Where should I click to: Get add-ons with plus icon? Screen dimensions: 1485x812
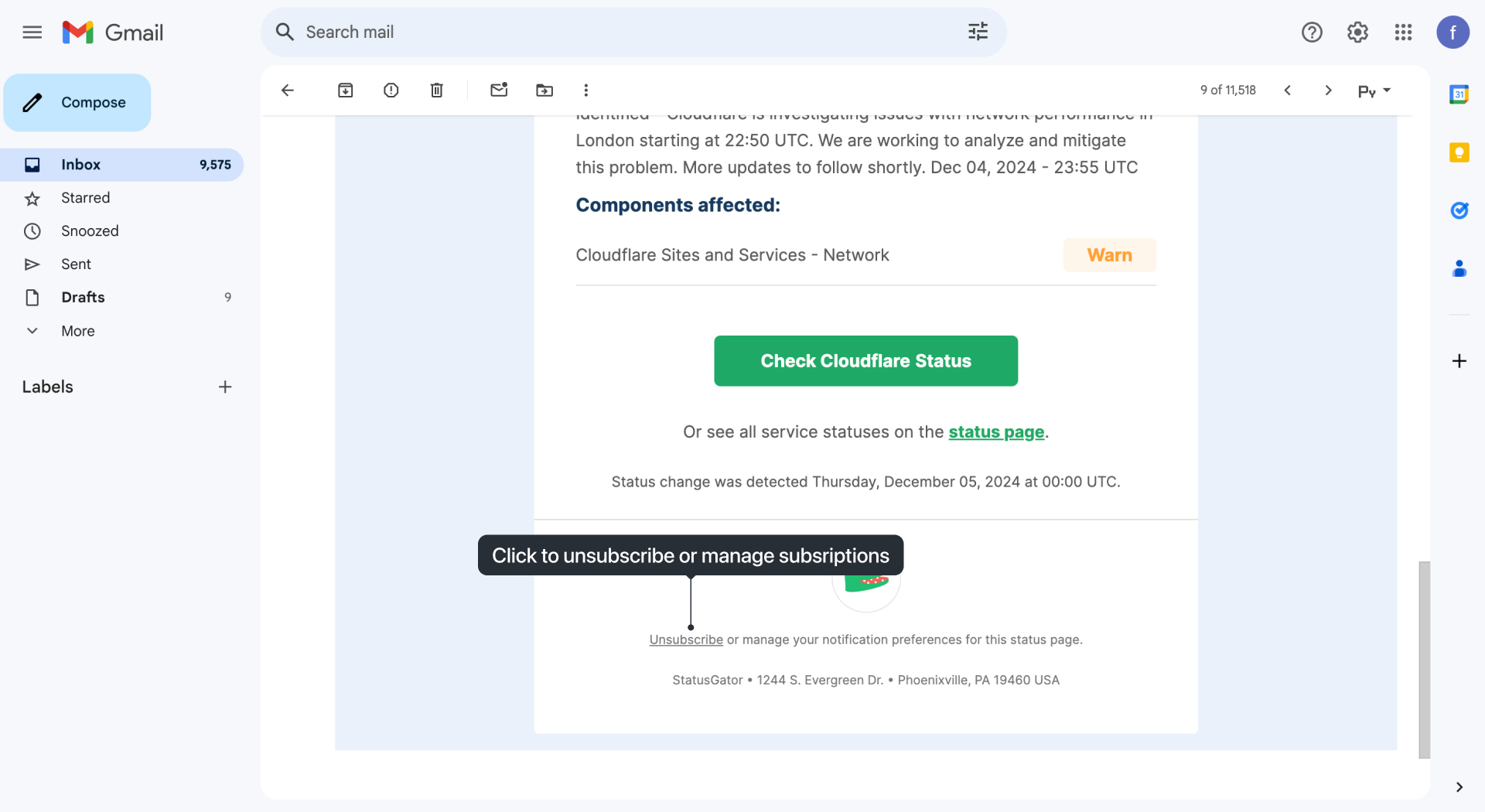1459,361
